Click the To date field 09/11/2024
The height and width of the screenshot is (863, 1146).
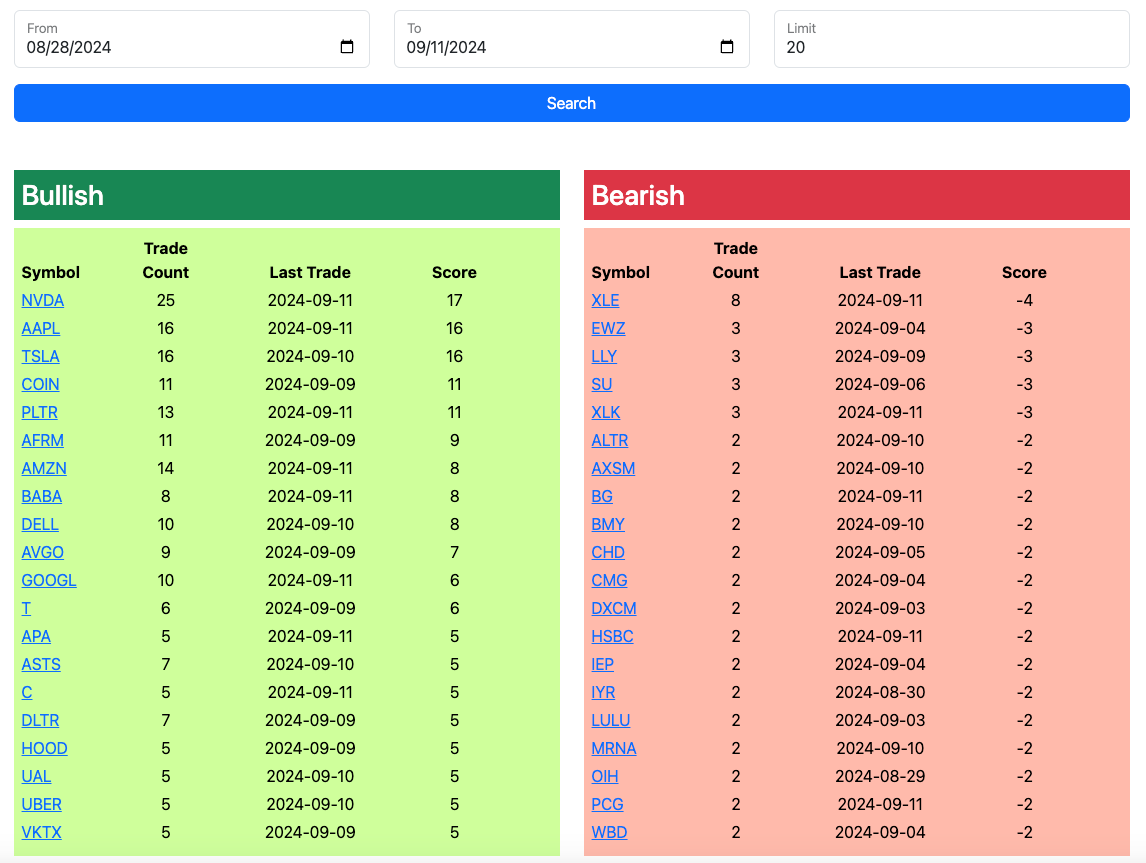[572, 39]
